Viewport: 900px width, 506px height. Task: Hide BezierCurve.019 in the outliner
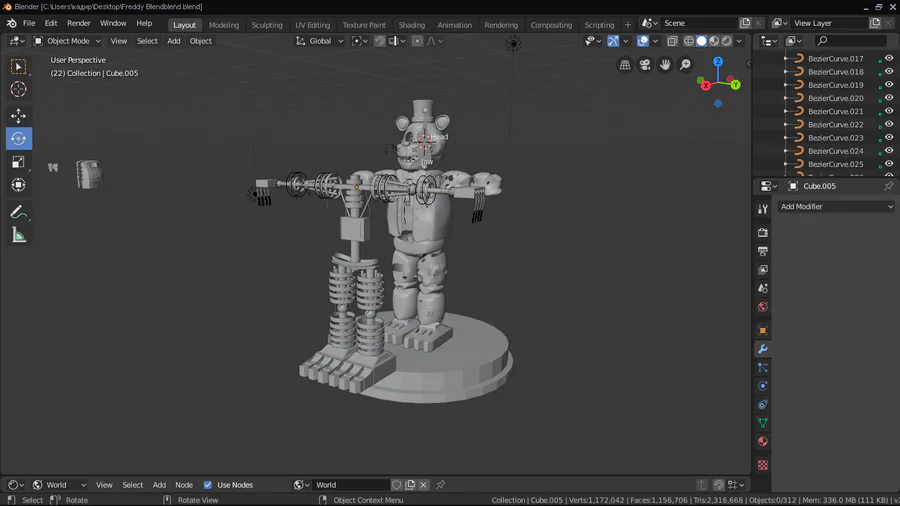889,84
